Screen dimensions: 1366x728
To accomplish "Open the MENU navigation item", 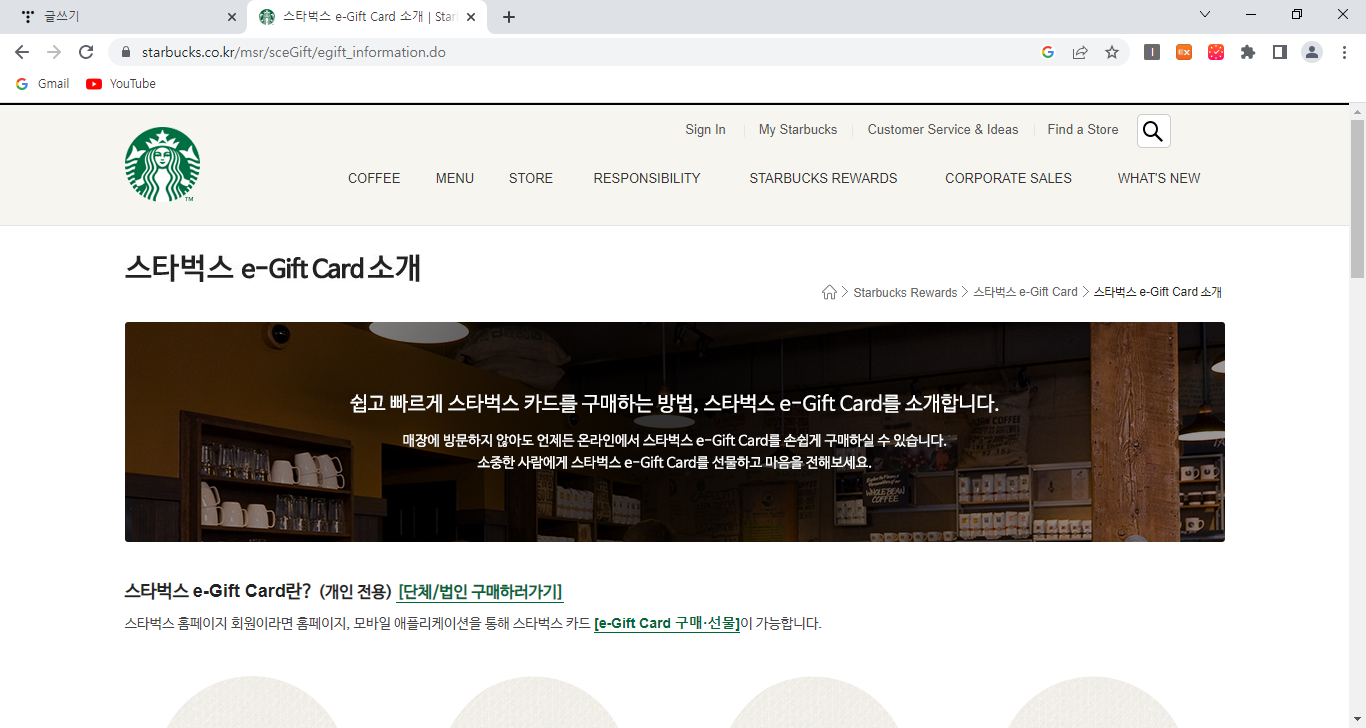I will (x=455, y=178).
